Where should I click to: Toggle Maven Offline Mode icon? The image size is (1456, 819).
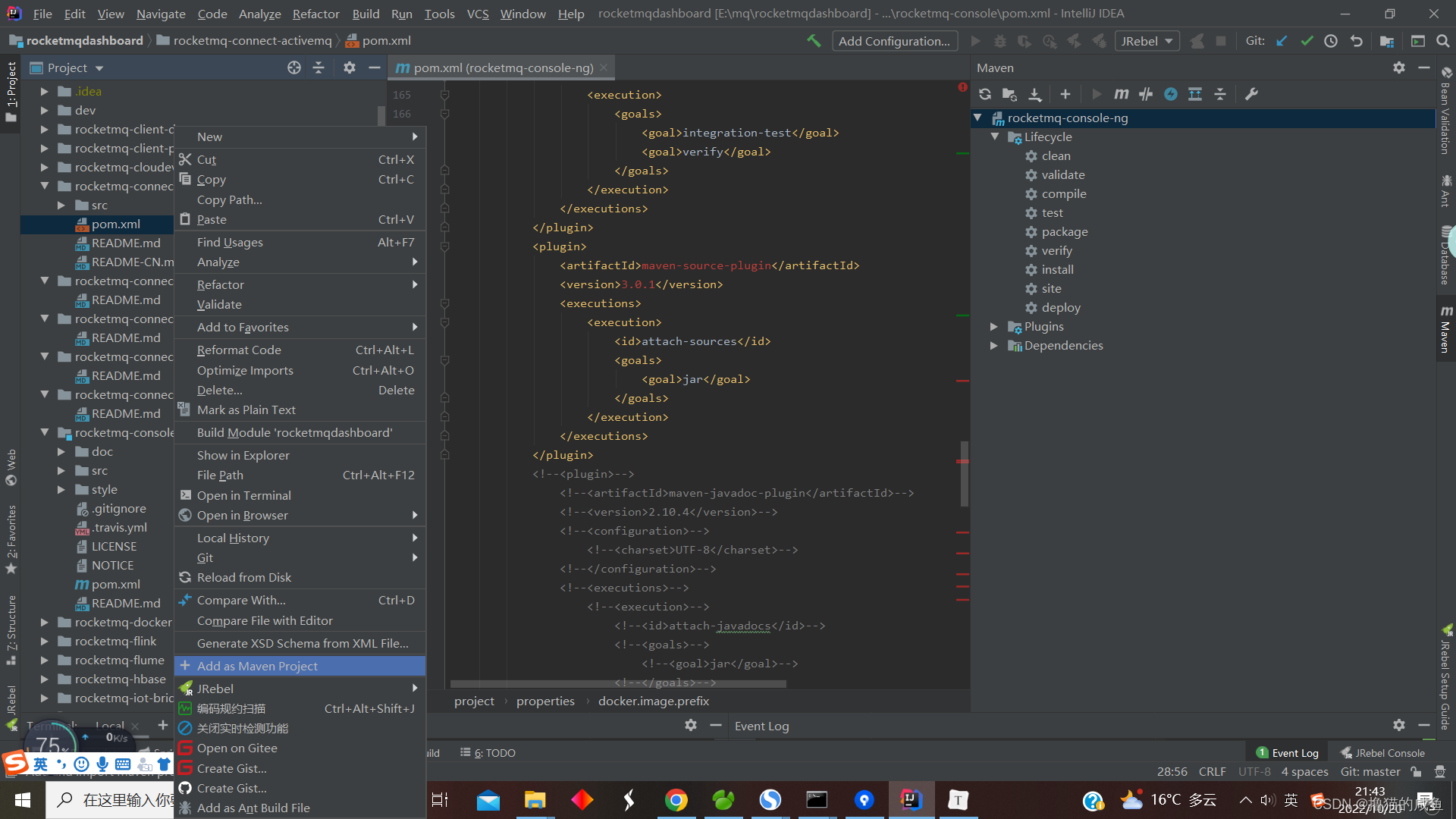[x=1146, y=94]
